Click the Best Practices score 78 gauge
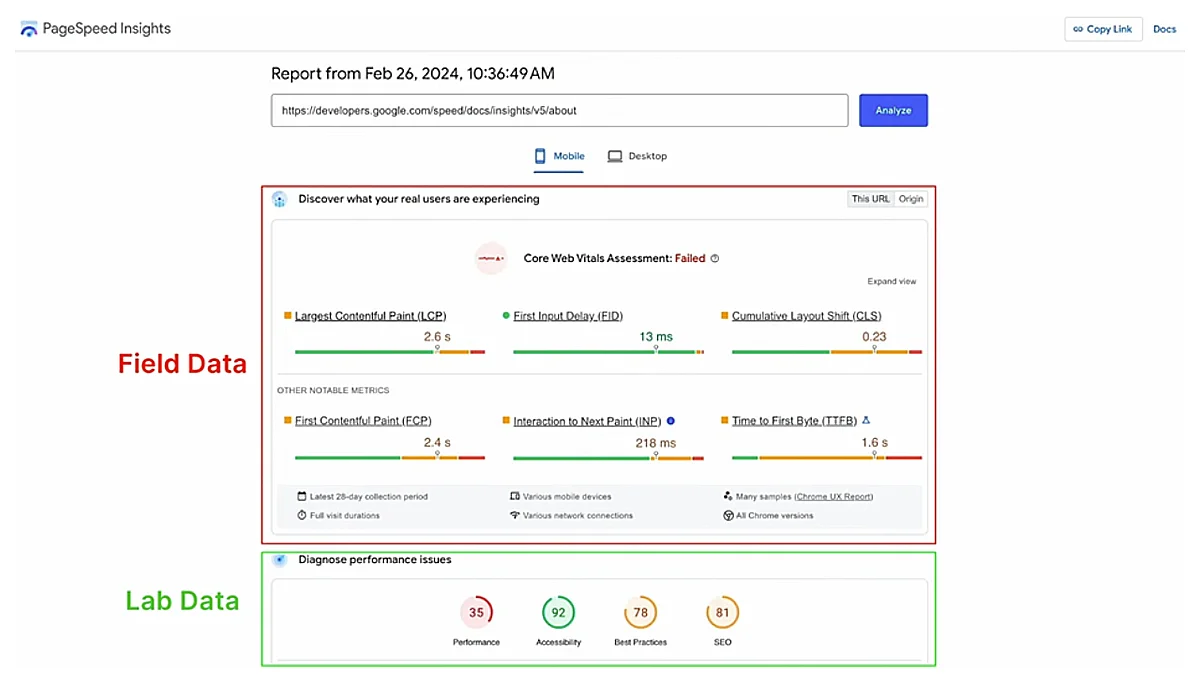The width and height of the screenshot is (1200, 698). (640, 612)
